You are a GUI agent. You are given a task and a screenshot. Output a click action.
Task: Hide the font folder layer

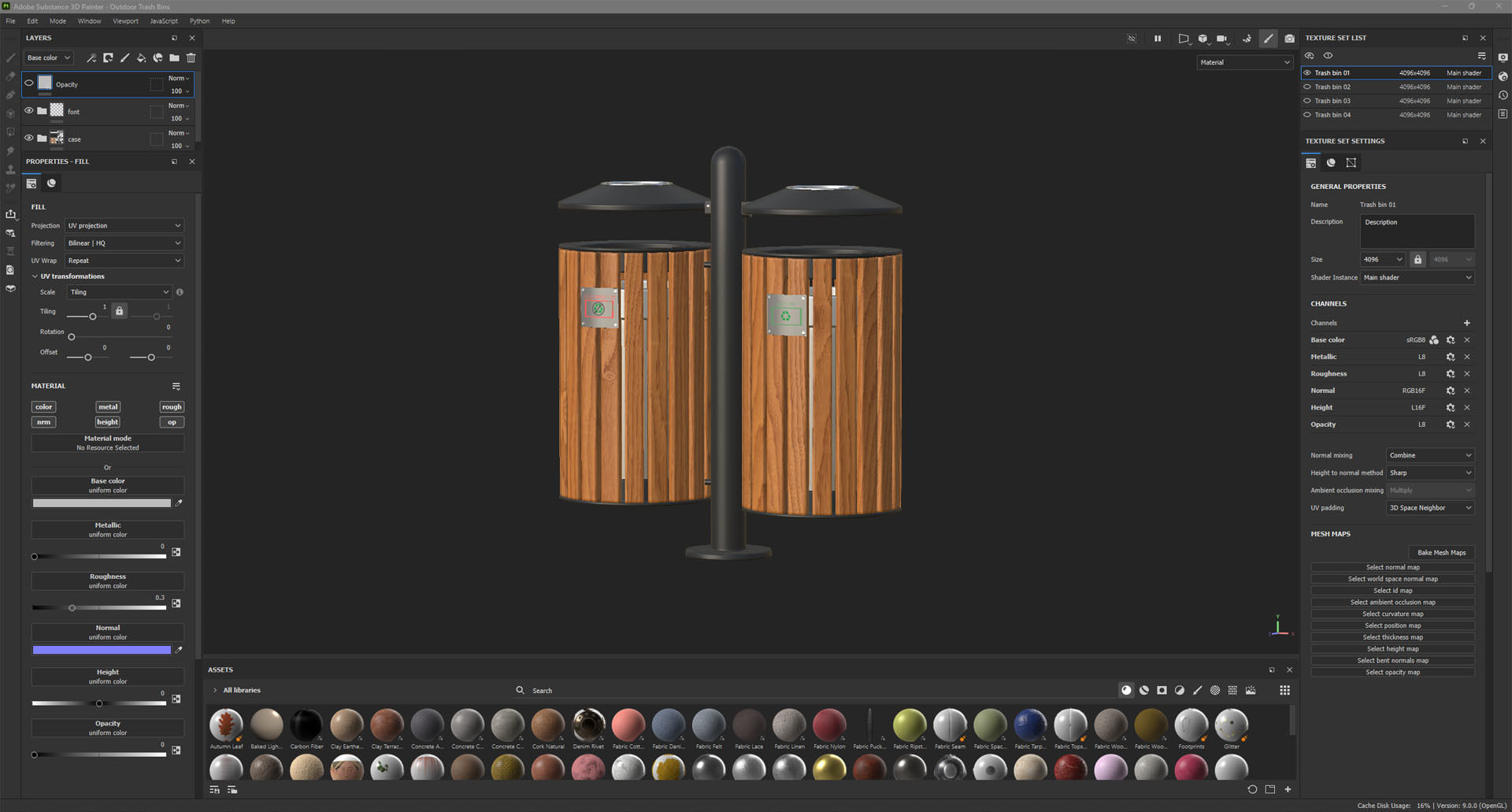click(29, 110)
